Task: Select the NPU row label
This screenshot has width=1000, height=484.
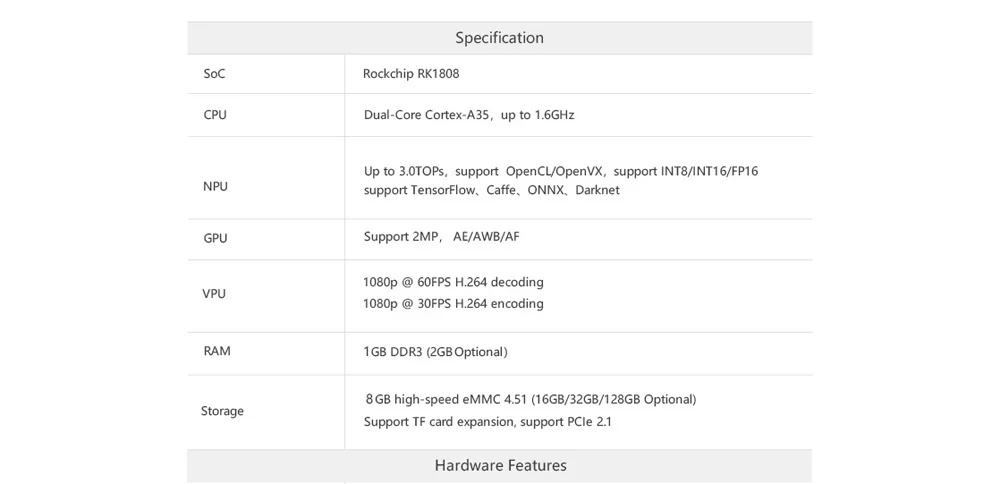Action: tap(215, 186)
